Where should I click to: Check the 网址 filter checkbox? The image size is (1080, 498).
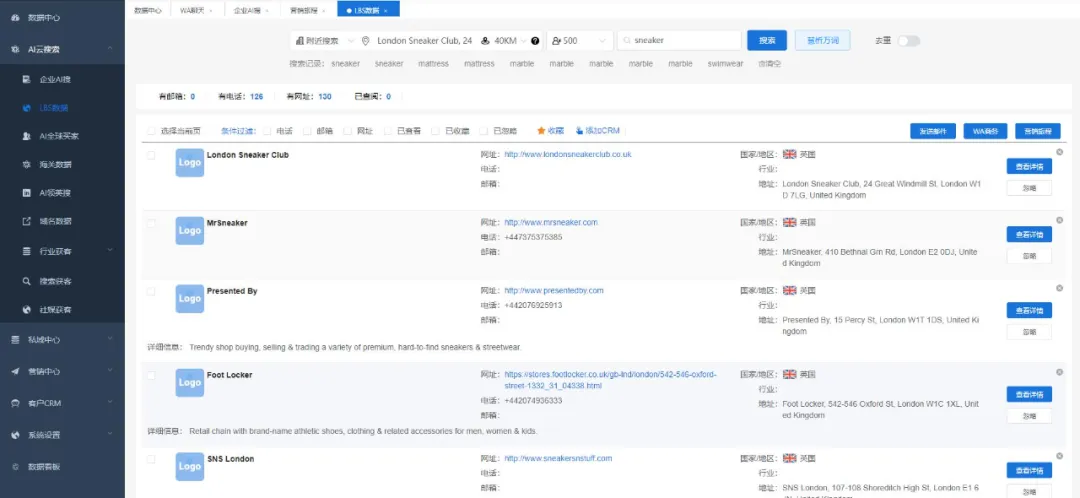348,130
